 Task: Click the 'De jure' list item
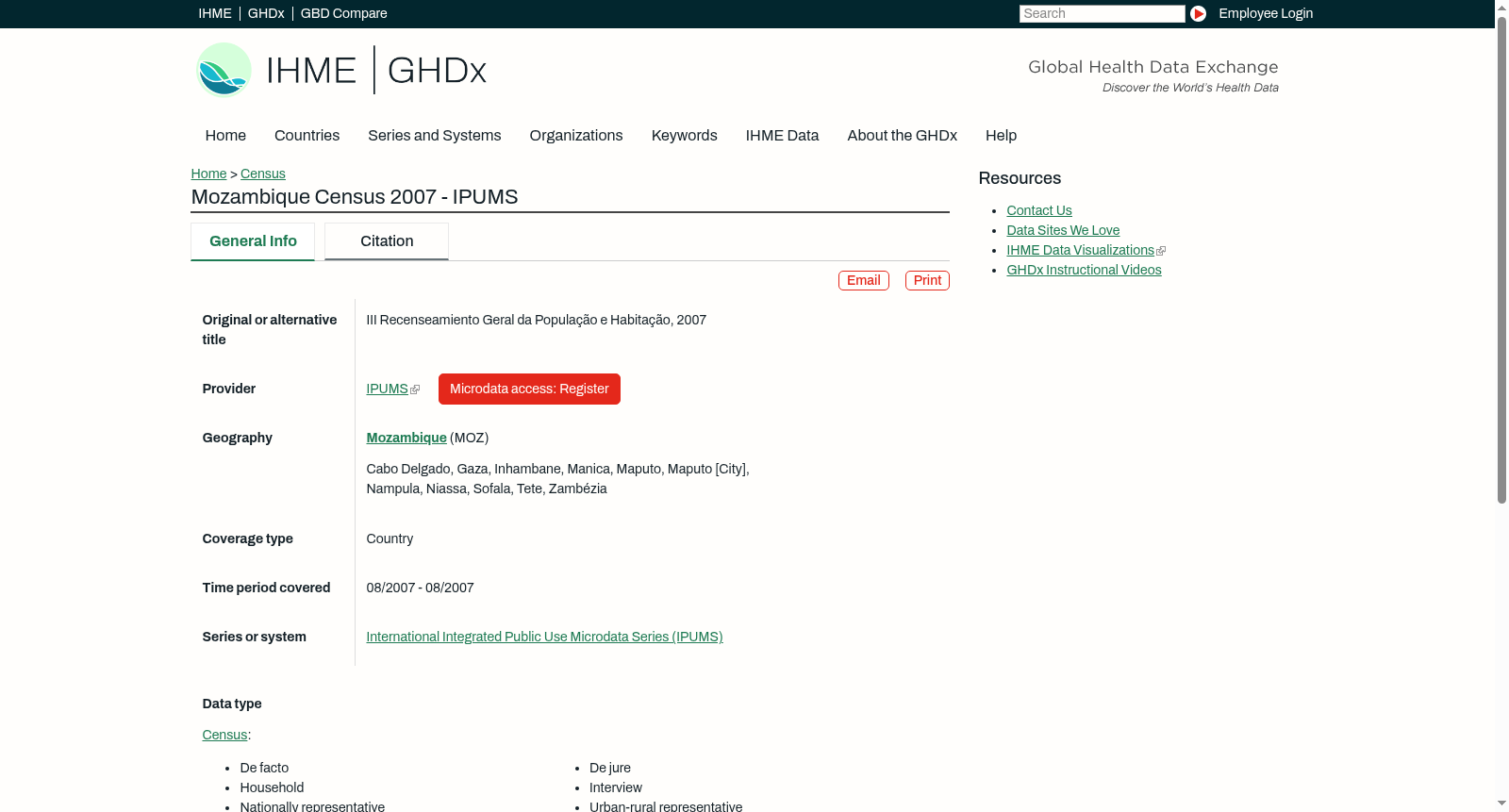[x=610, y=768]
